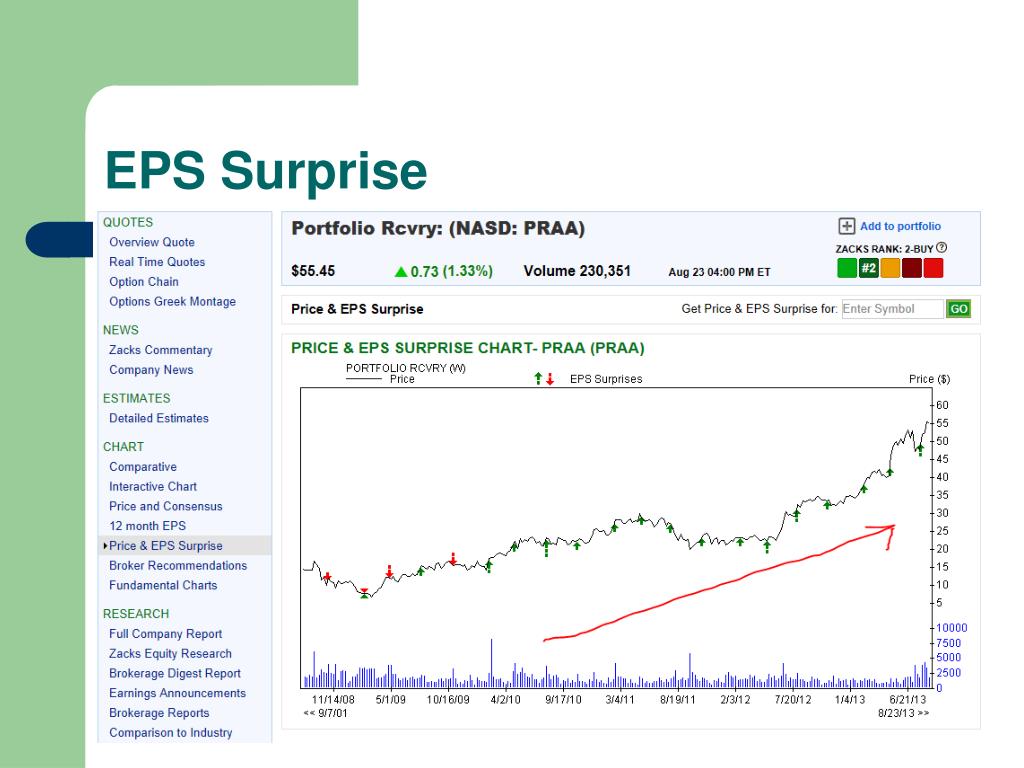The height and width of the screenshot is (768, 1024).
Task: Click the NEWS section heading
Action: pyautogui.click(x=121, y=330)
